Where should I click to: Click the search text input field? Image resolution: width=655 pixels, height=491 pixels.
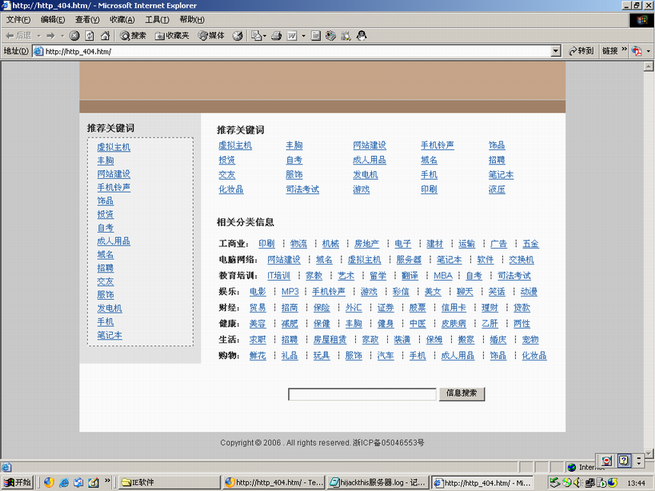[361, 394]
